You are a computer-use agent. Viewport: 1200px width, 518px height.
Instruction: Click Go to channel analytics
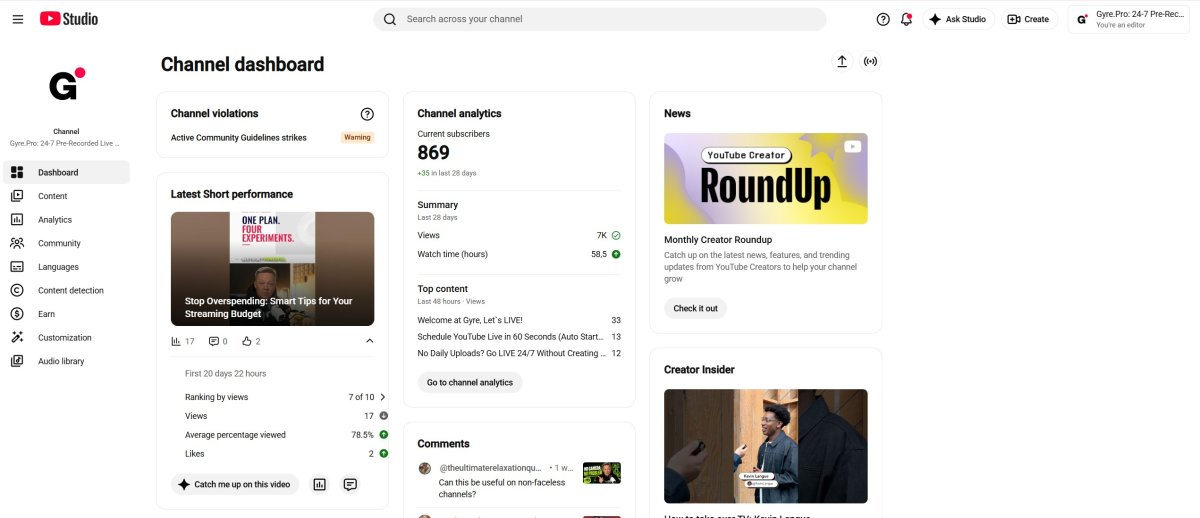tap(470, 382)
